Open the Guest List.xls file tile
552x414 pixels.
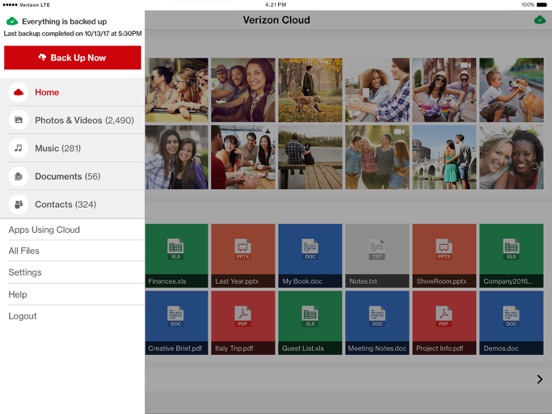[x=310, y=323]
